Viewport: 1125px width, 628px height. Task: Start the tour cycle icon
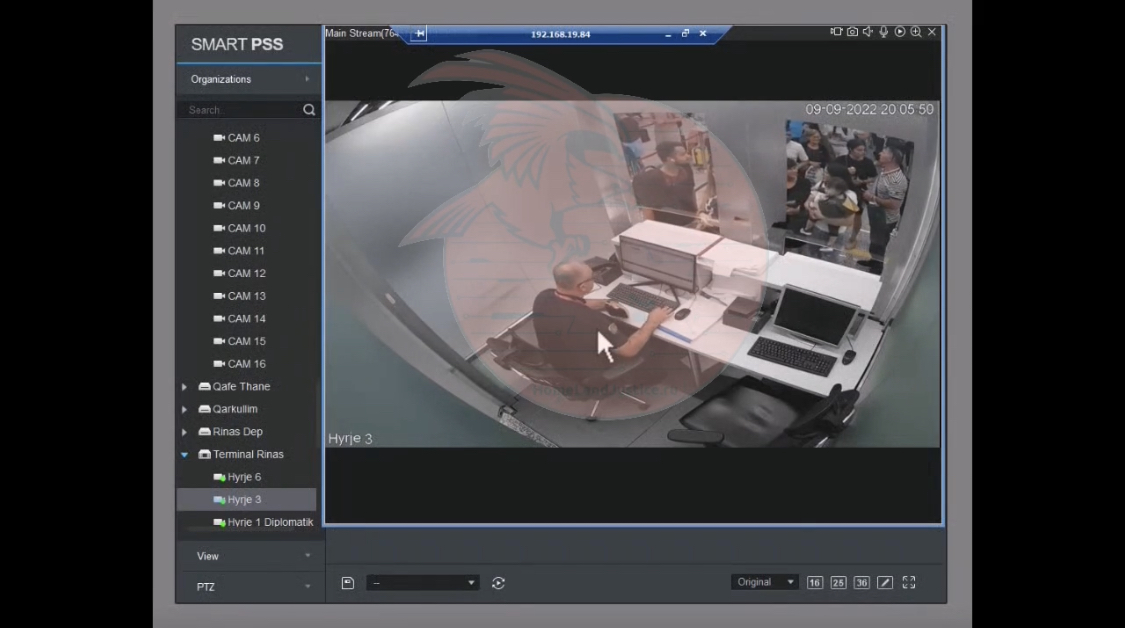tap(498, 583)
